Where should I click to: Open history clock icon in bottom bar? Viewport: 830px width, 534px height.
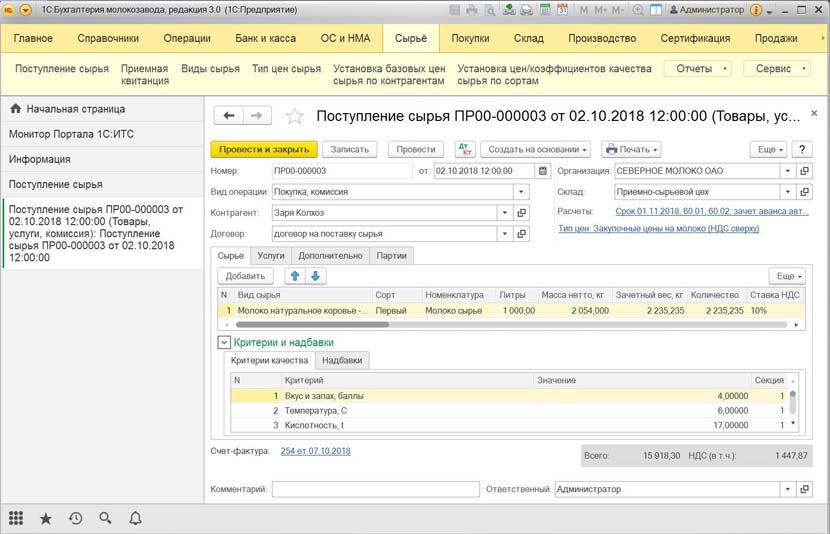pyautogui.click(x=75, y=518)
